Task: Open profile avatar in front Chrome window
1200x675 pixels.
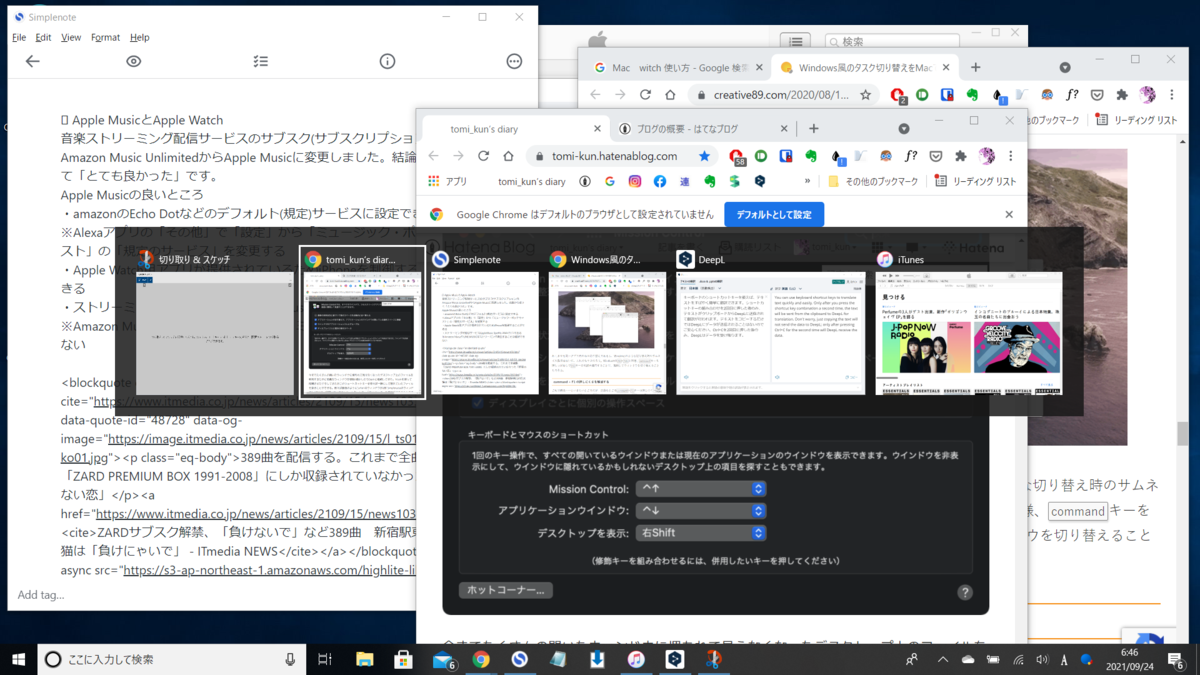Action: (x=987, y=156)
